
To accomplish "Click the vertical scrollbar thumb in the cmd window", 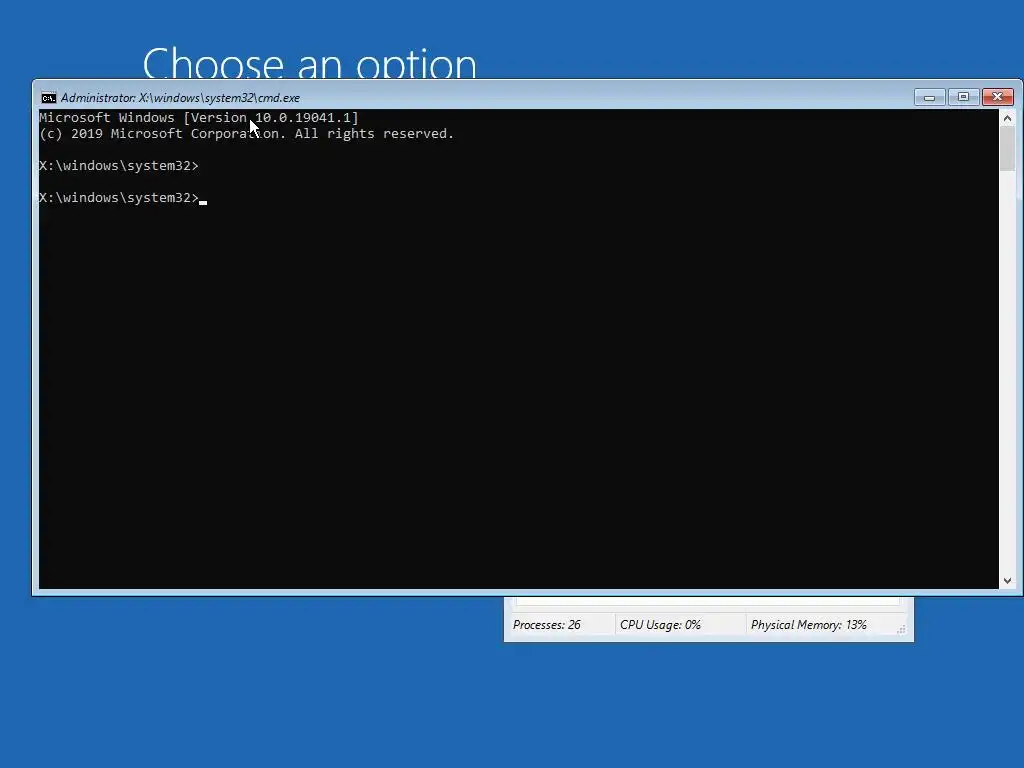I will [1007, 148].
